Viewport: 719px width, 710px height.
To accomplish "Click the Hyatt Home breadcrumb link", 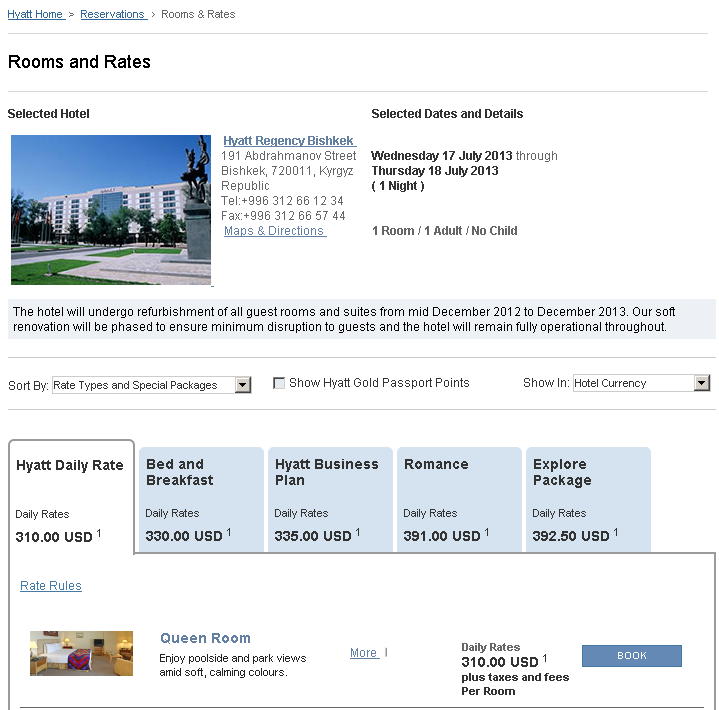I will click(x=35, y=15).
